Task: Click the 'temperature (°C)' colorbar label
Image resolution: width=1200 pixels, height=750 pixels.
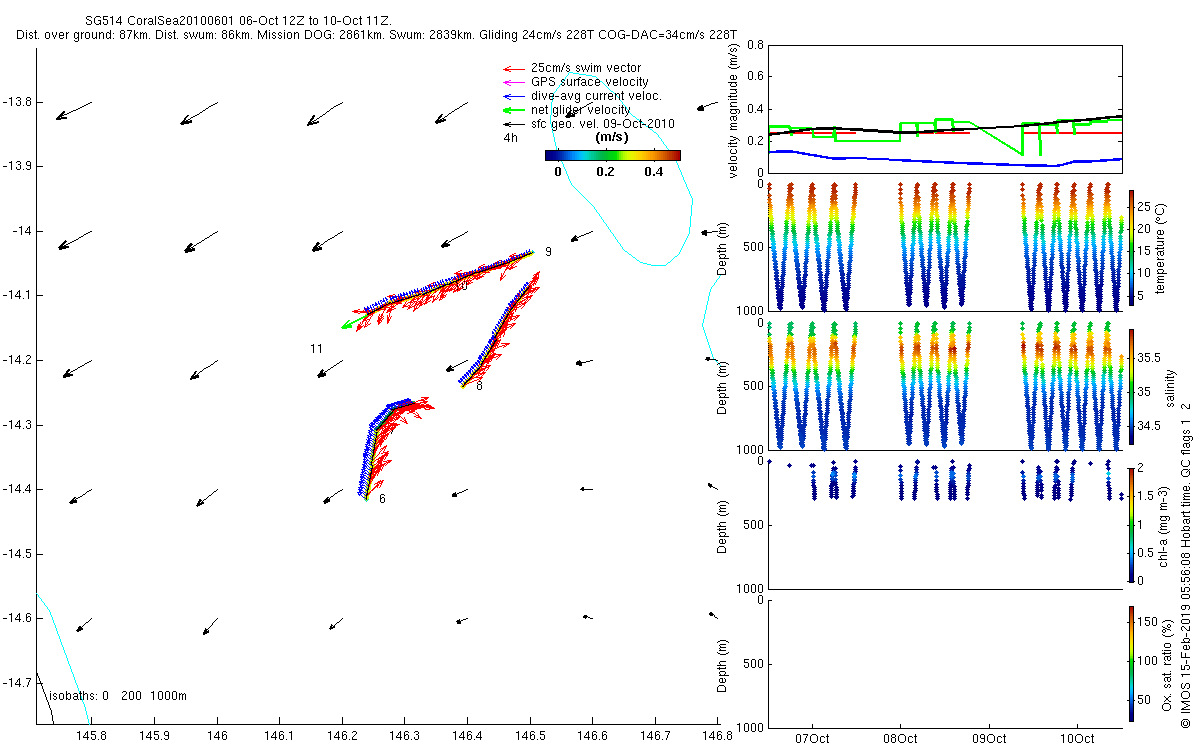Action: tap(1160, 247)
